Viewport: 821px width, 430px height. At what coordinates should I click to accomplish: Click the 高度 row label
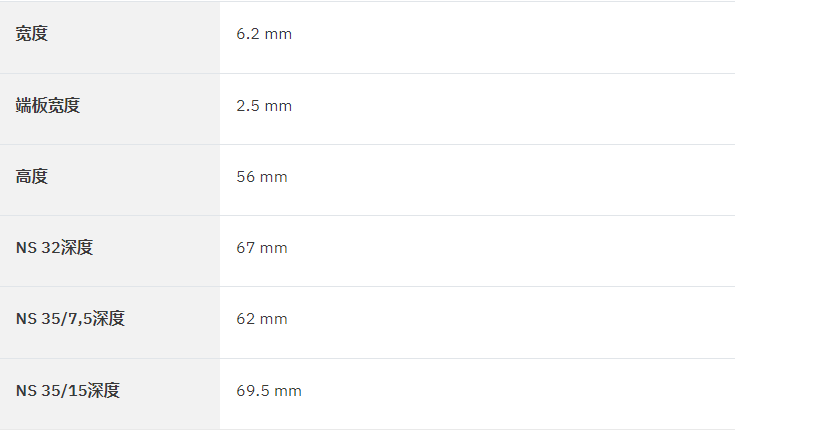click(31, 177)
